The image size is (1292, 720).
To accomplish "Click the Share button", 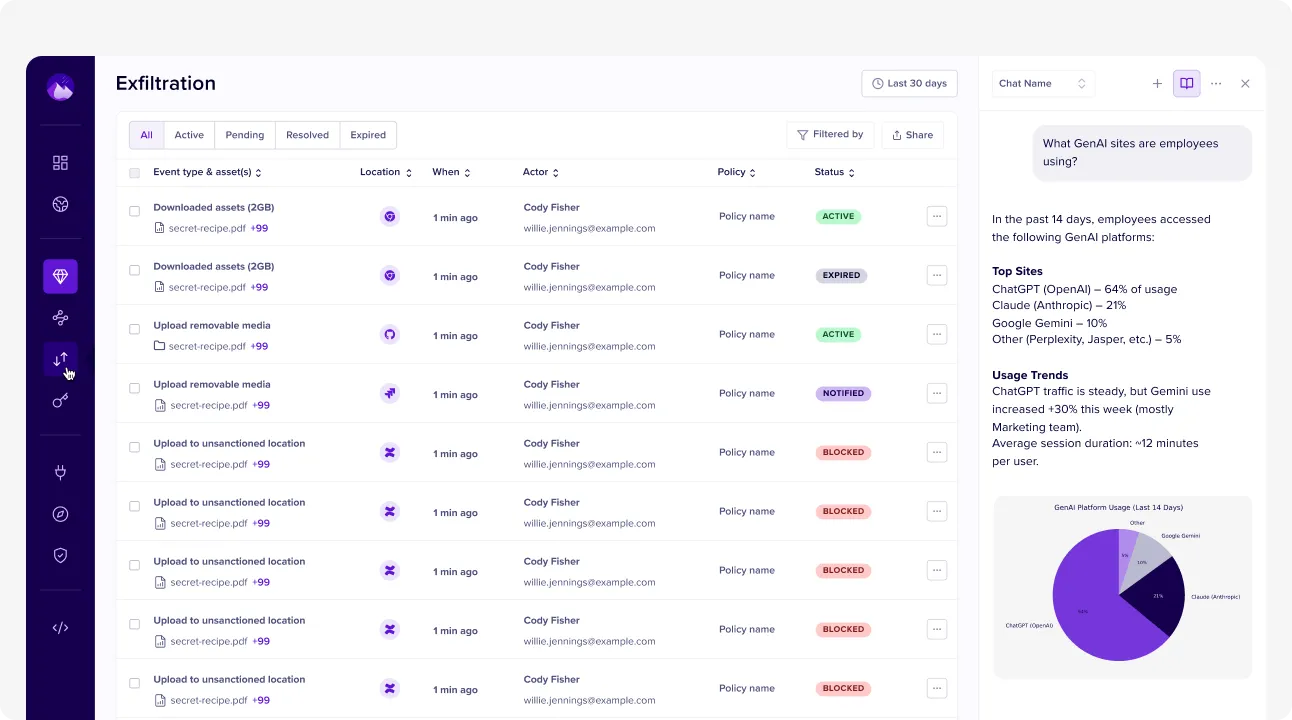I will [x=912, y=134].
